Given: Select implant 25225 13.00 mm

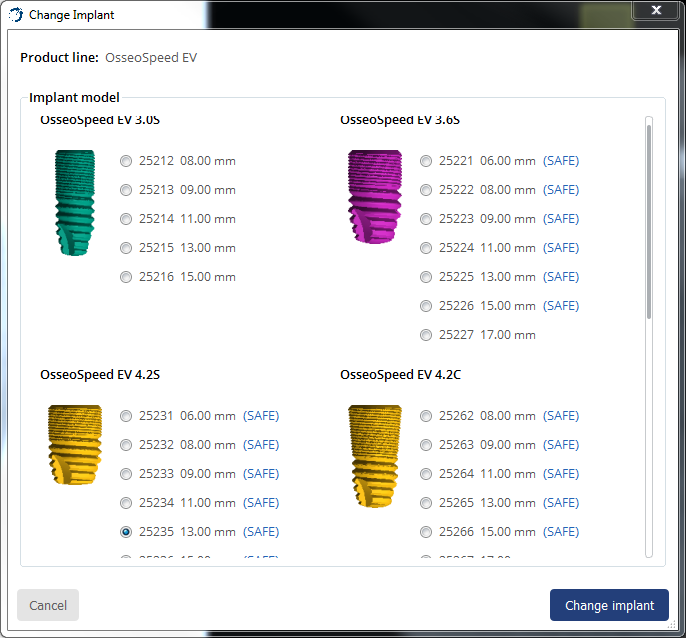Looking at the screenshot, I should click(426, 277).
